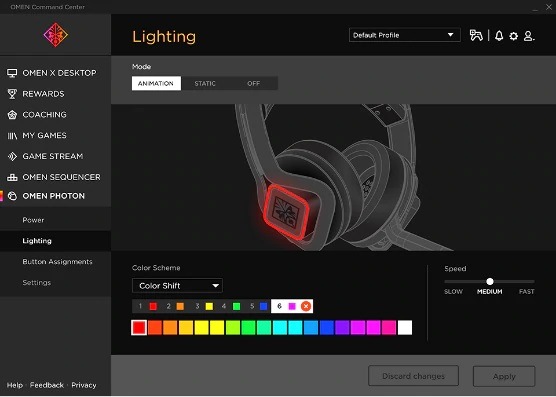Select color slot 3 (yellow)
The height and width of the screenshot is (397, 556).
point(204,306)
